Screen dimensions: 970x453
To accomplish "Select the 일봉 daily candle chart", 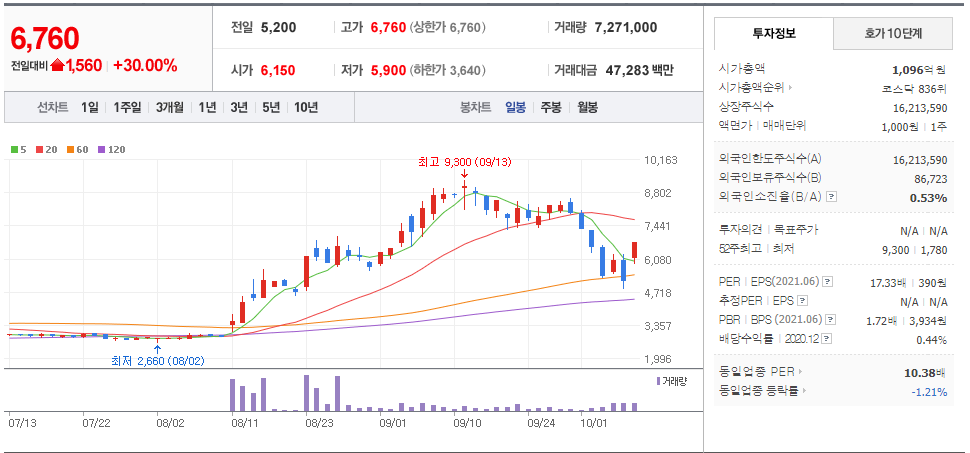I will coord(515,107).
